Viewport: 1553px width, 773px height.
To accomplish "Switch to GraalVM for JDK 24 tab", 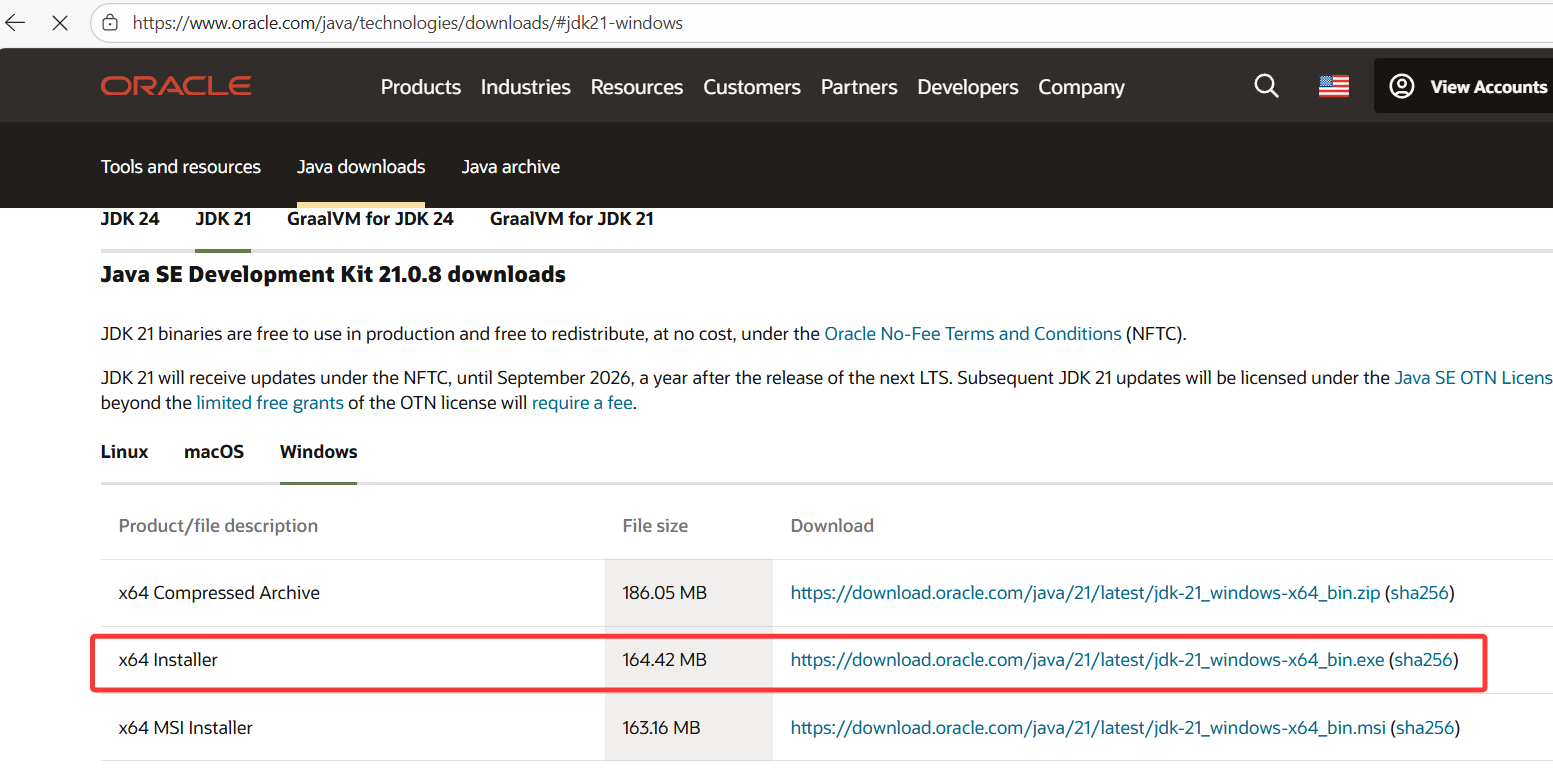I will [370, 218].
